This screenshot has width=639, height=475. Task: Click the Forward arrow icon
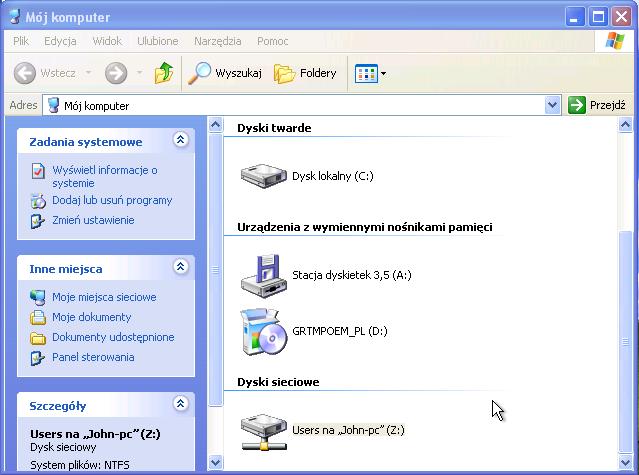click(x=116, y=73)
